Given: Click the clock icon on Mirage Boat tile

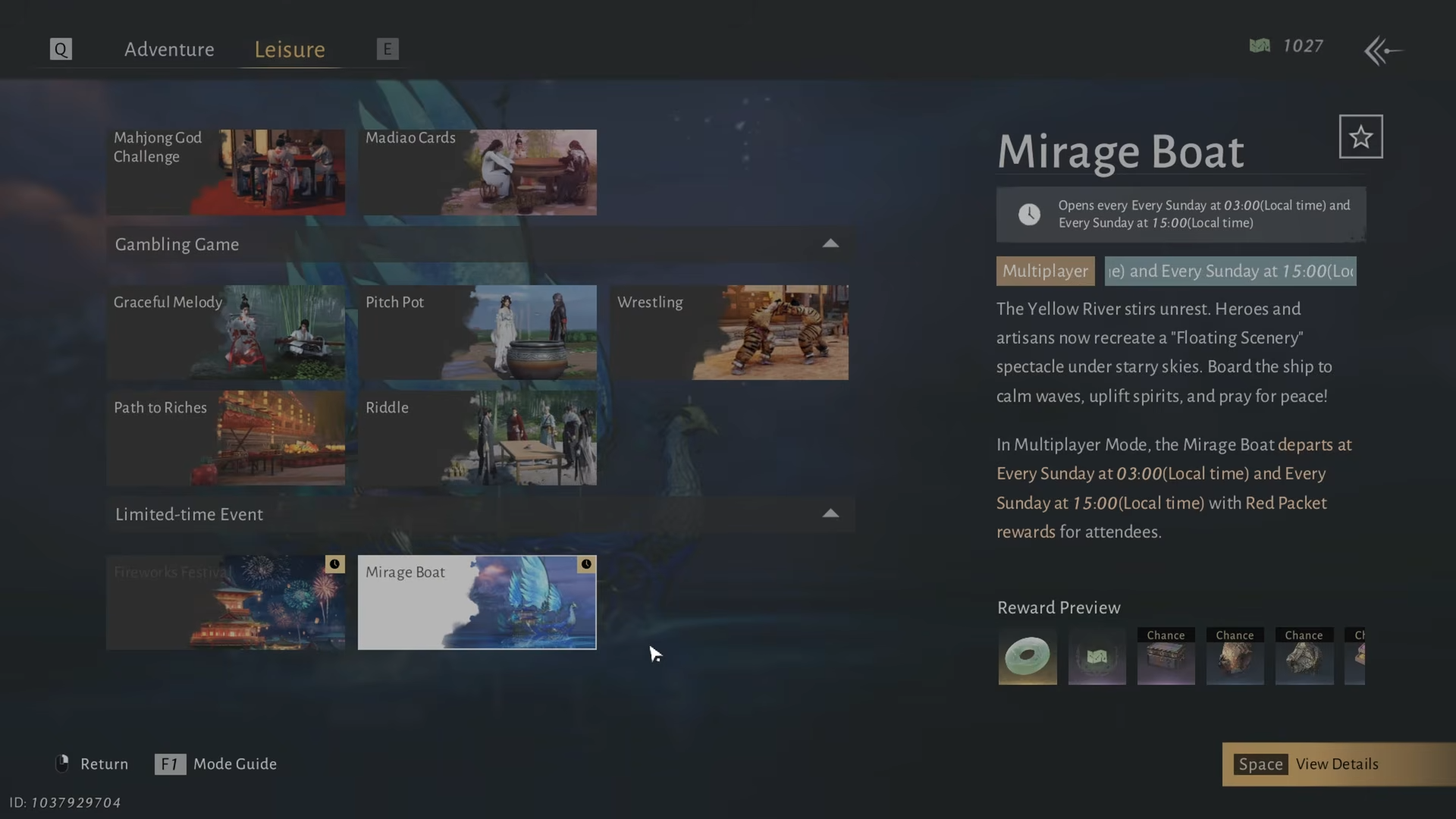Looking at the screenshot, I should [x=586, y=564].
